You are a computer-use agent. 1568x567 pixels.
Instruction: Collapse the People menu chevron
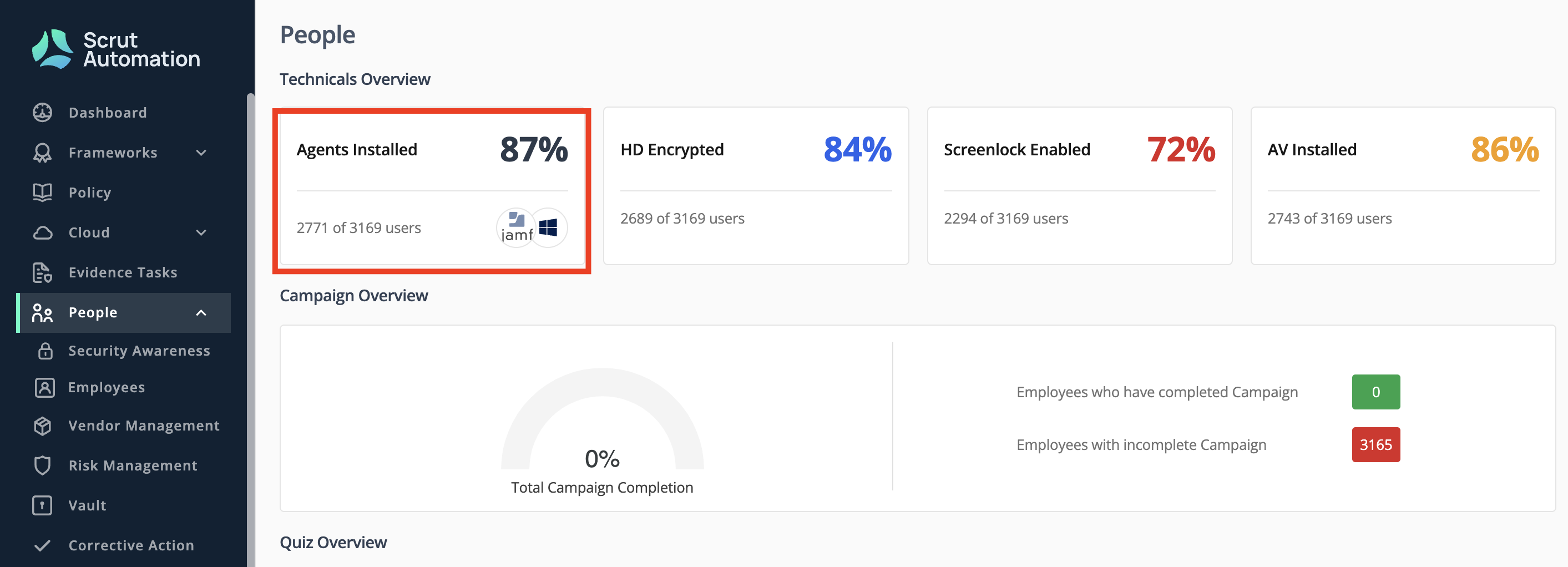(x=201, y=313)
